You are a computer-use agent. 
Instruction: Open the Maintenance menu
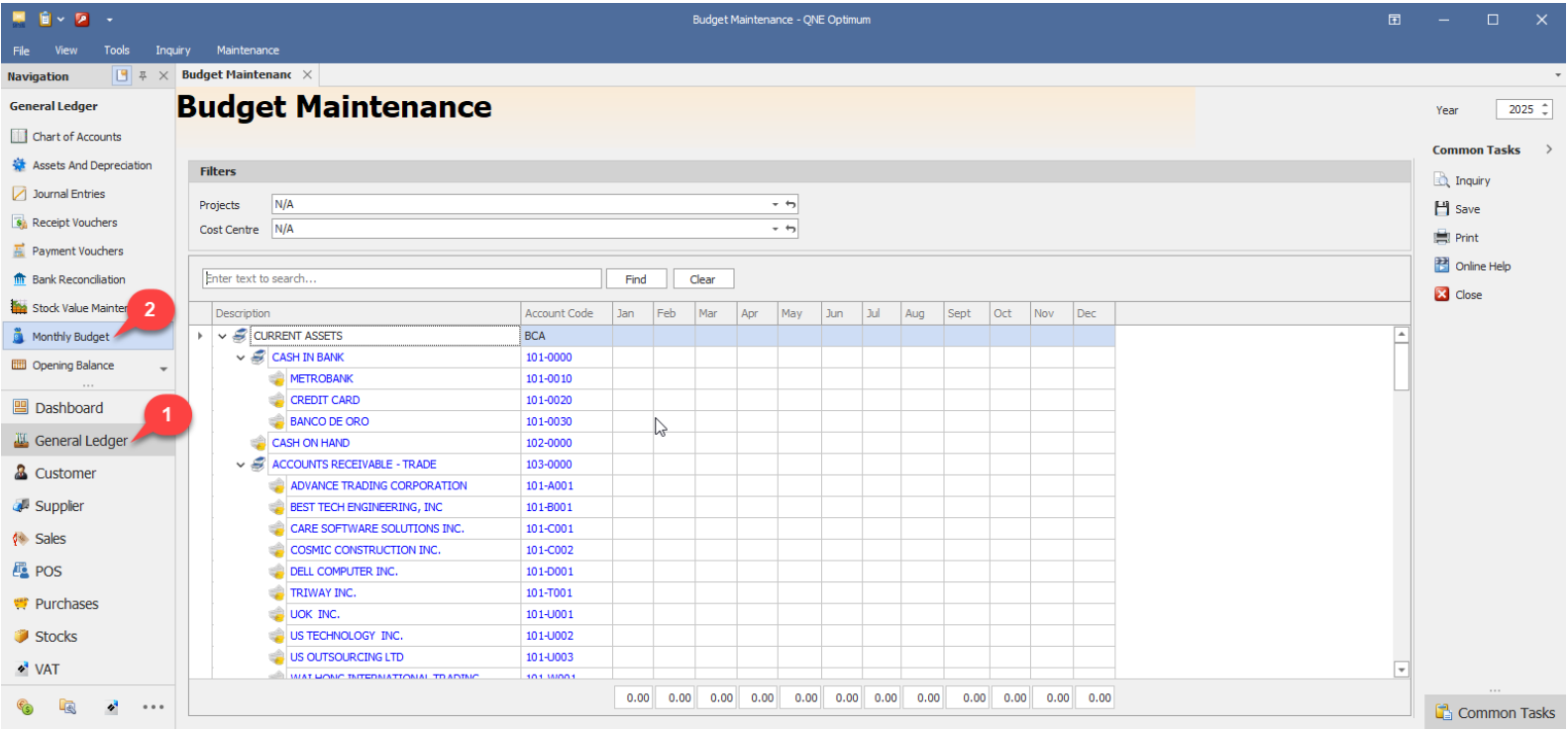click(248, 51)
